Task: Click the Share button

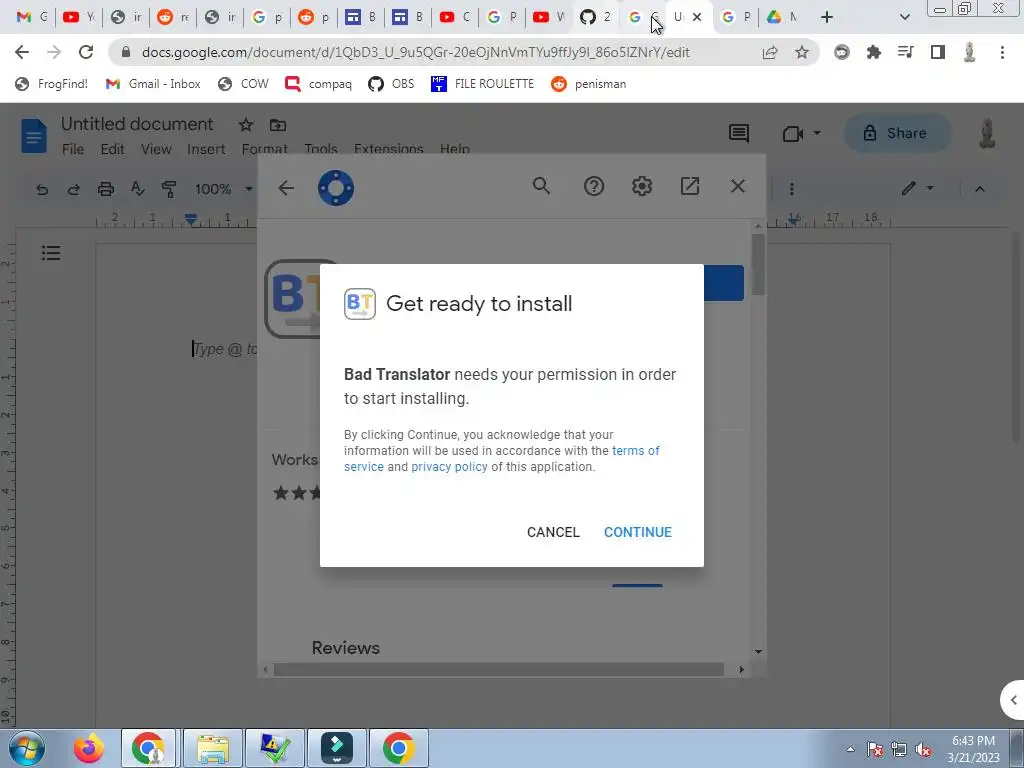Action: (x=897, y=133)
